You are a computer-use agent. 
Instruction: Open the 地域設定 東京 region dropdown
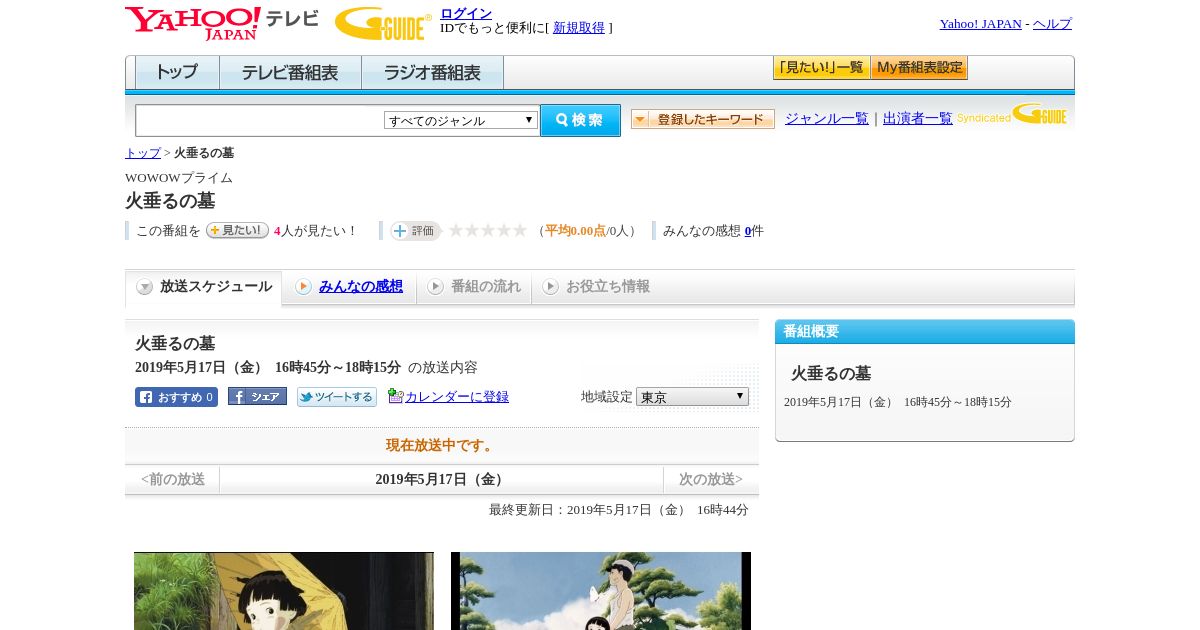(x=692, y=397)
